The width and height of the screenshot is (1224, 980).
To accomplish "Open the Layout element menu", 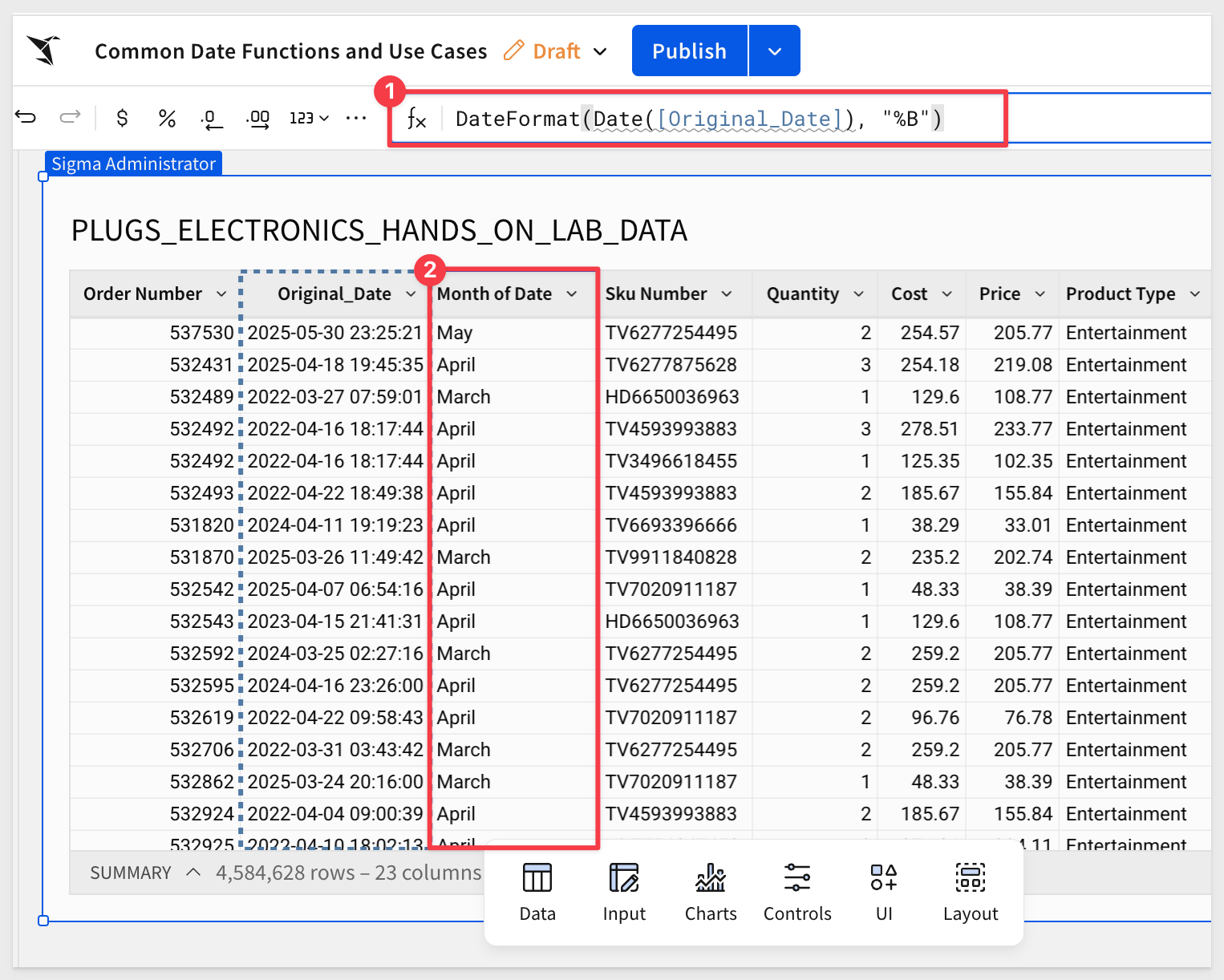I will [971, 893].
